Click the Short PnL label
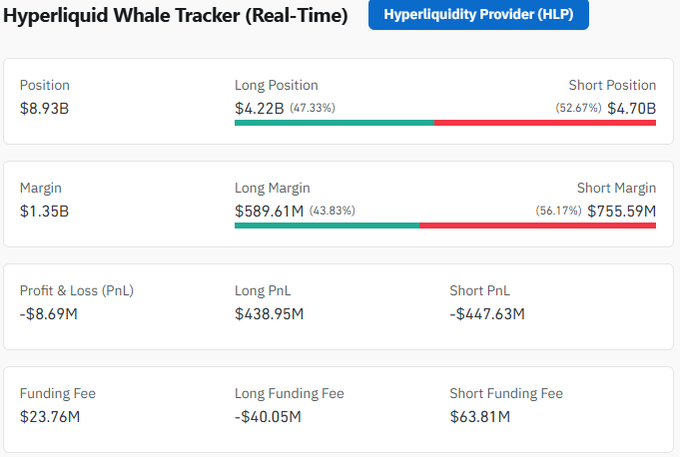Screen dimensions: 680x457 click(x=480, y=291)
